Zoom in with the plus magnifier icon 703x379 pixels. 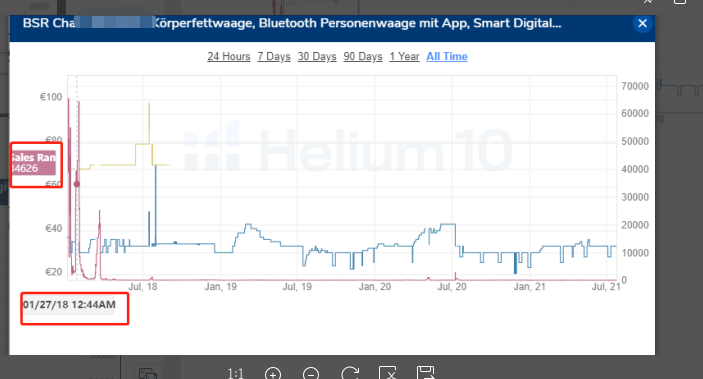(x=273, y=374)
